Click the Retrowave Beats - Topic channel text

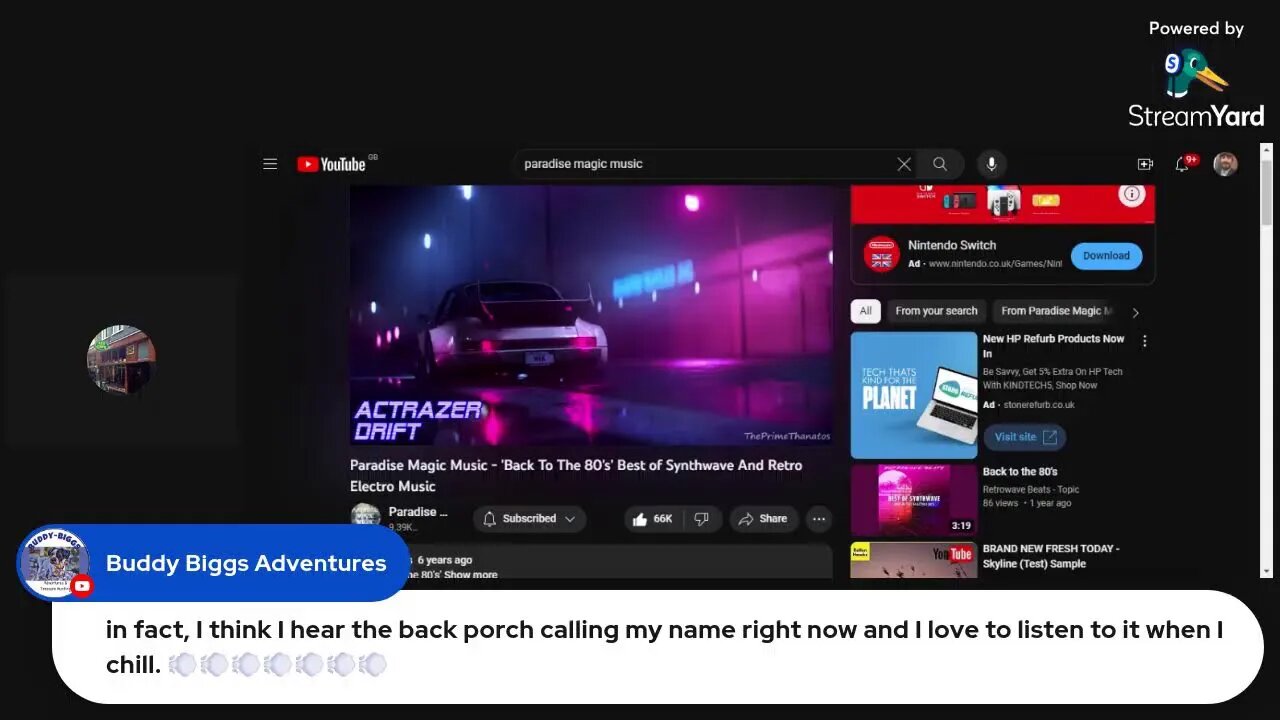pyautogui.click(x=1031, y=490)
